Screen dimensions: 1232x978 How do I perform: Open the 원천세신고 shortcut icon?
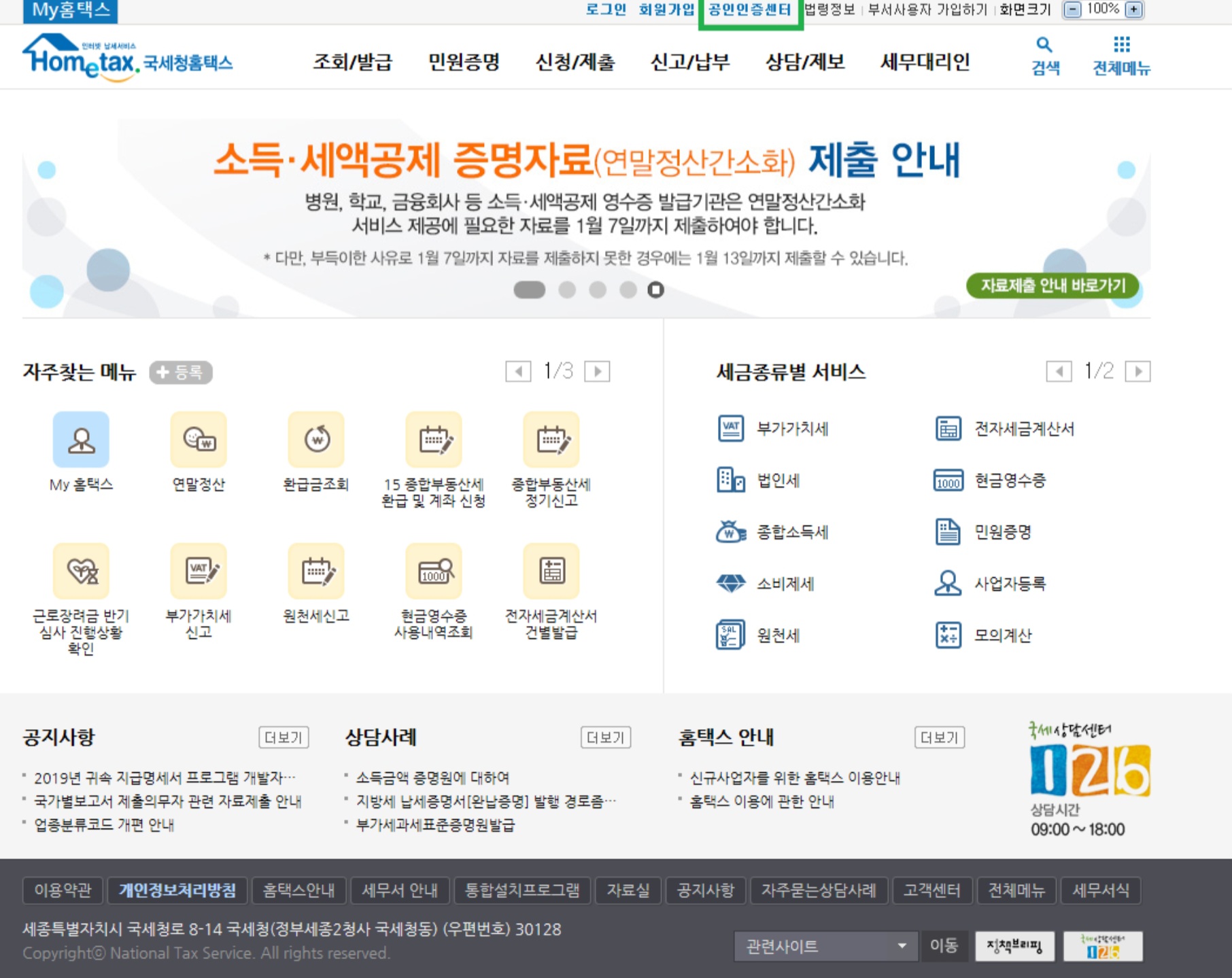click(x=316, y=571)
